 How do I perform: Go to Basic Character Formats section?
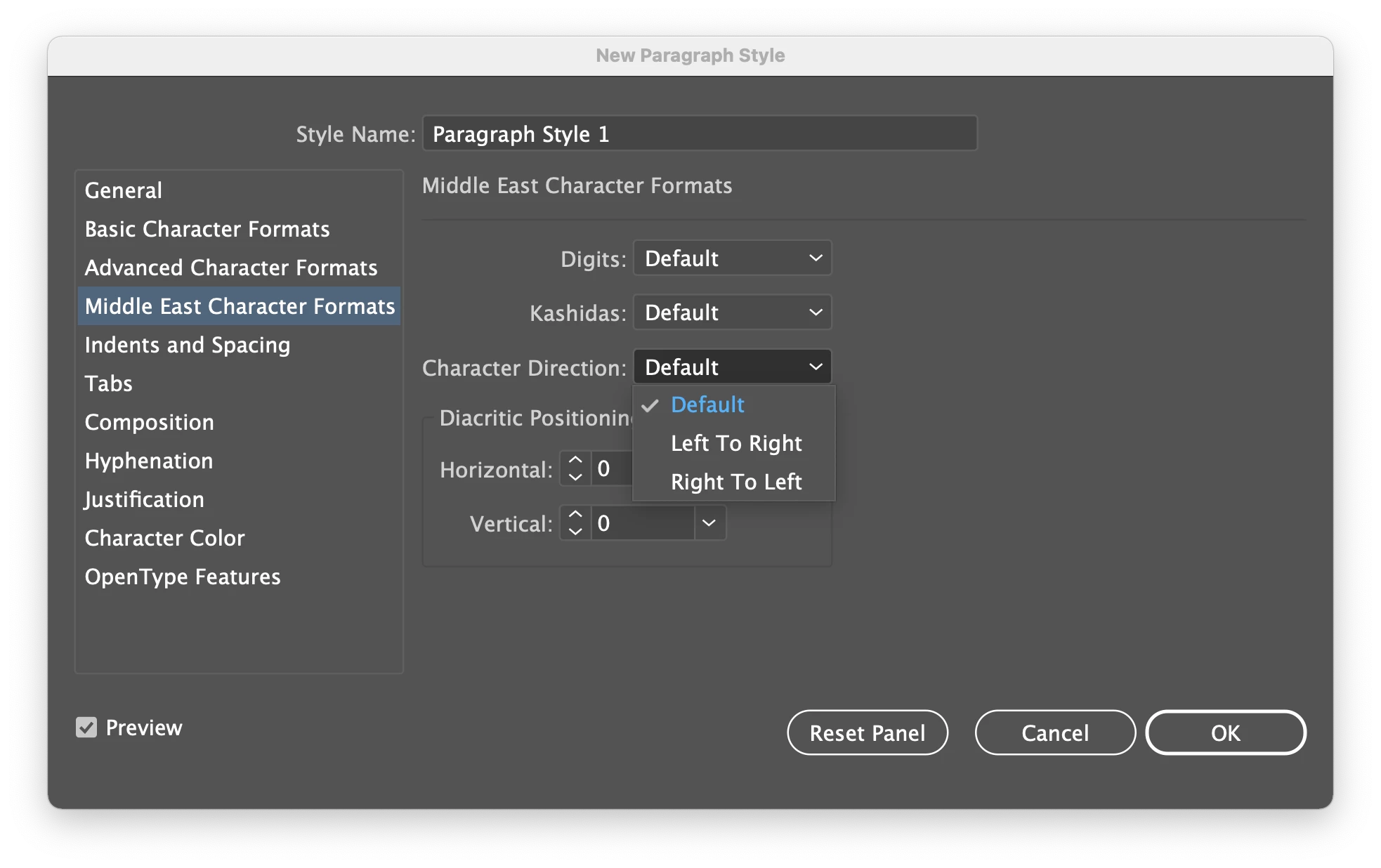[x=207, y=229]
